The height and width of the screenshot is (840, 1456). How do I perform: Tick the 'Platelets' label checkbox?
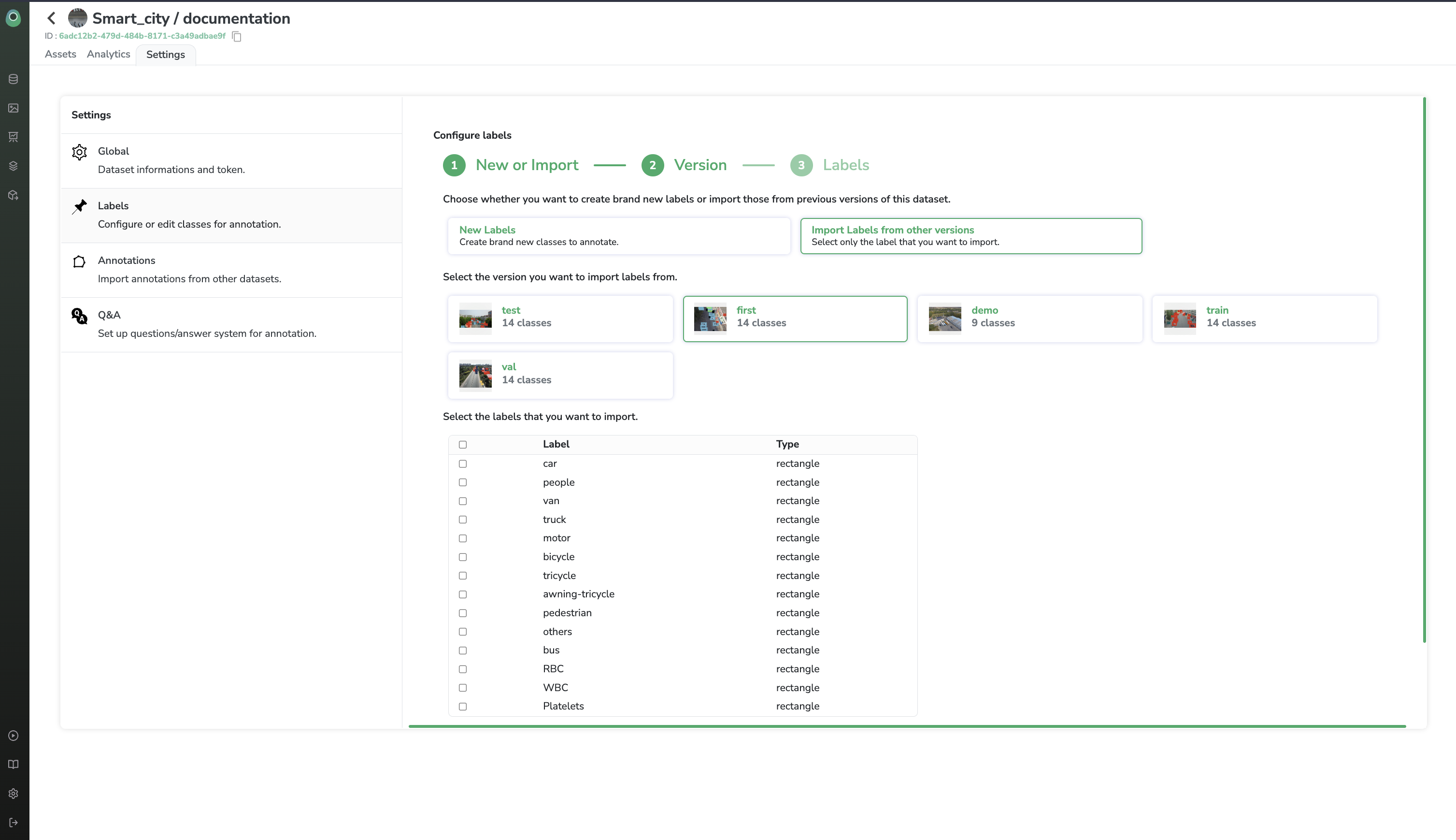[462, 706]
